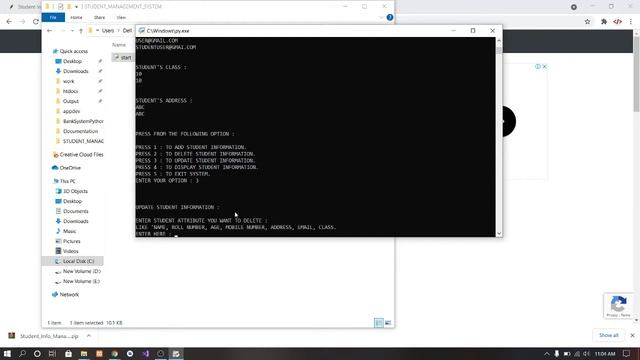Switch Explorer to details view icon

point(379,323)
